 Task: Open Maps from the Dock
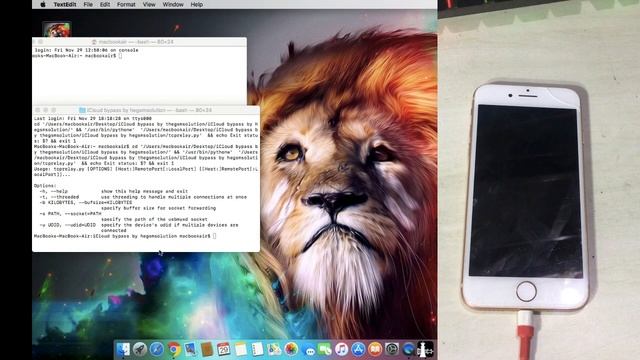click(274, 349)
